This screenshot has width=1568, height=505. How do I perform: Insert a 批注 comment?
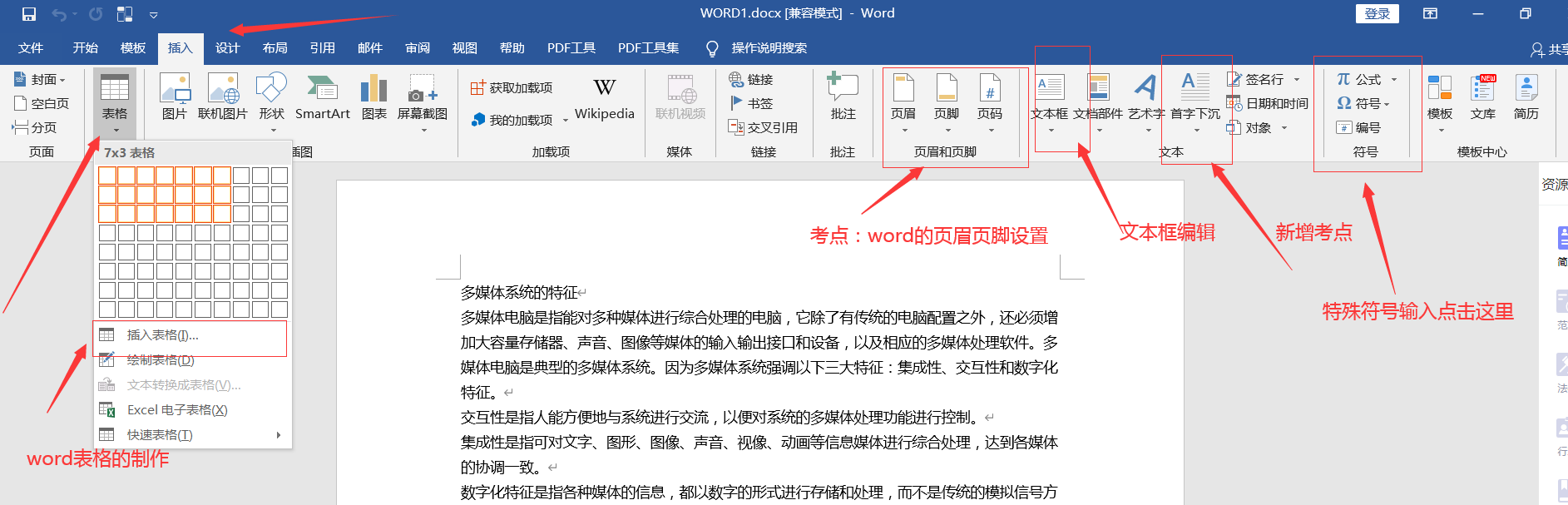[x=843, y=97]
